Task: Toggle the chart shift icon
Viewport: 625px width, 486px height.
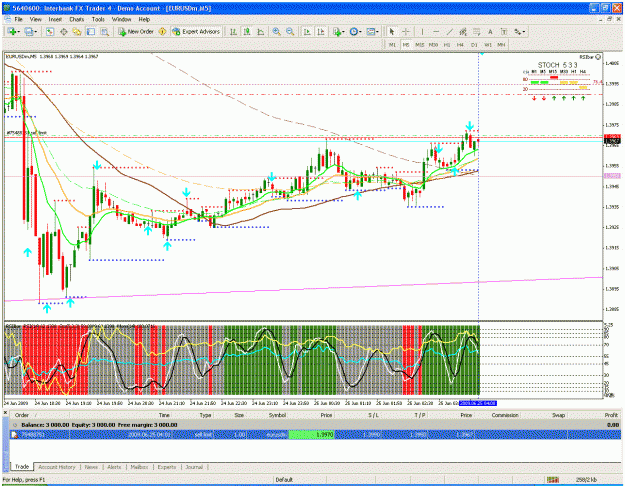Action: coord(320,31)
